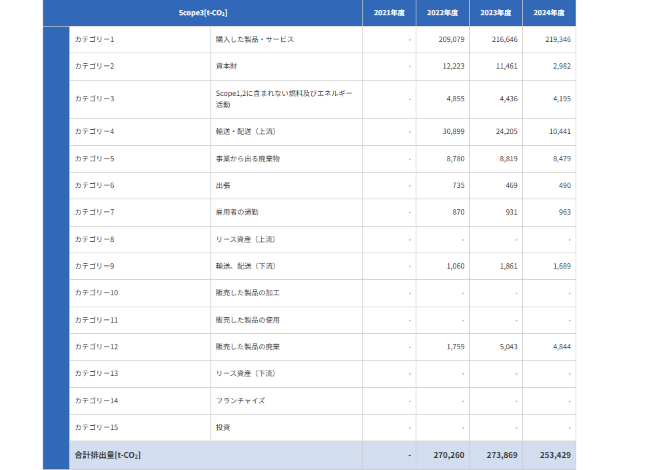Click value 2,982 in the table
Image resolution: width=645 pixels, height=470 pixels.
(x=562, y=66)
